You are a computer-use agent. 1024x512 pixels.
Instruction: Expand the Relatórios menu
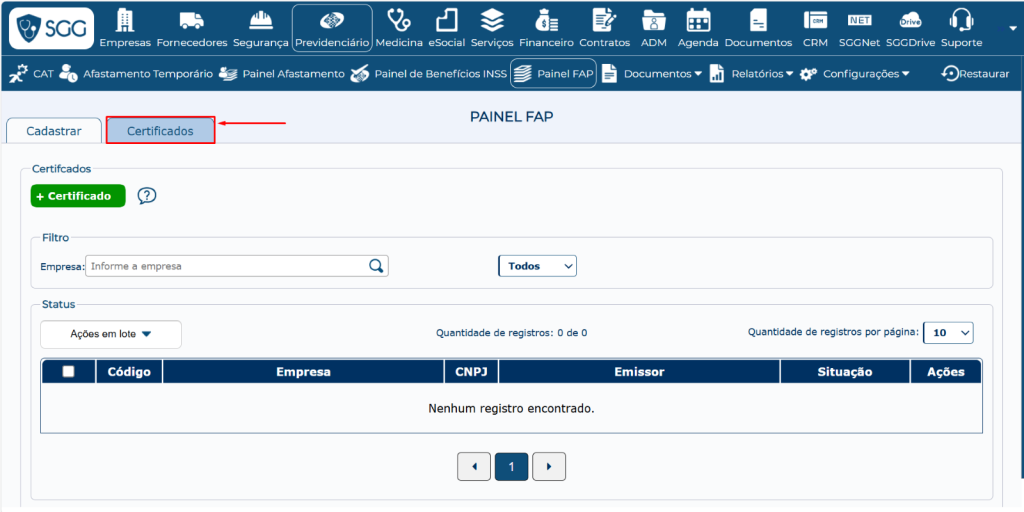coord(751,74)
